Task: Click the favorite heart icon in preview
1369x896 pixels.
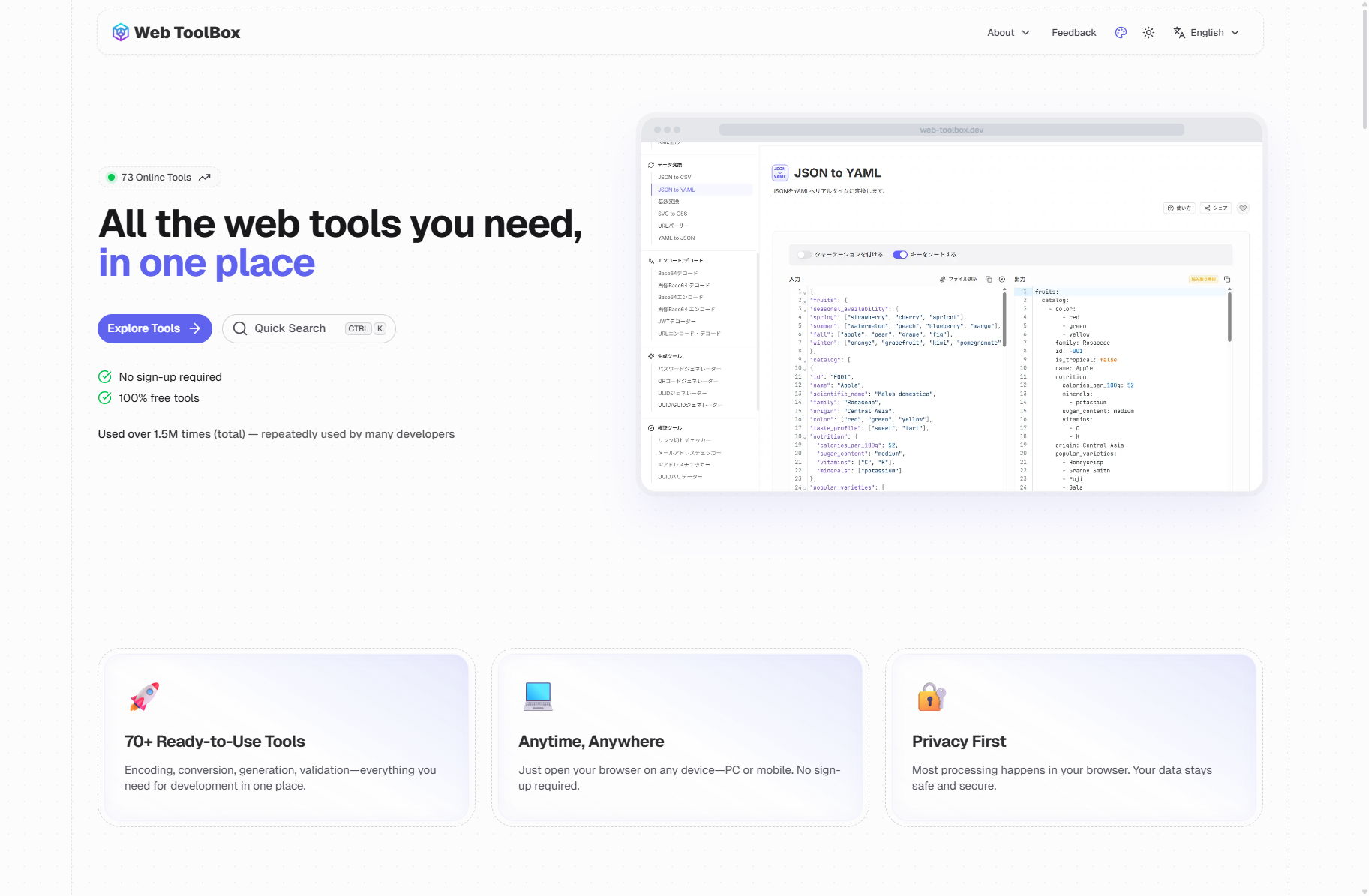Action: (x=1243, y=208)
